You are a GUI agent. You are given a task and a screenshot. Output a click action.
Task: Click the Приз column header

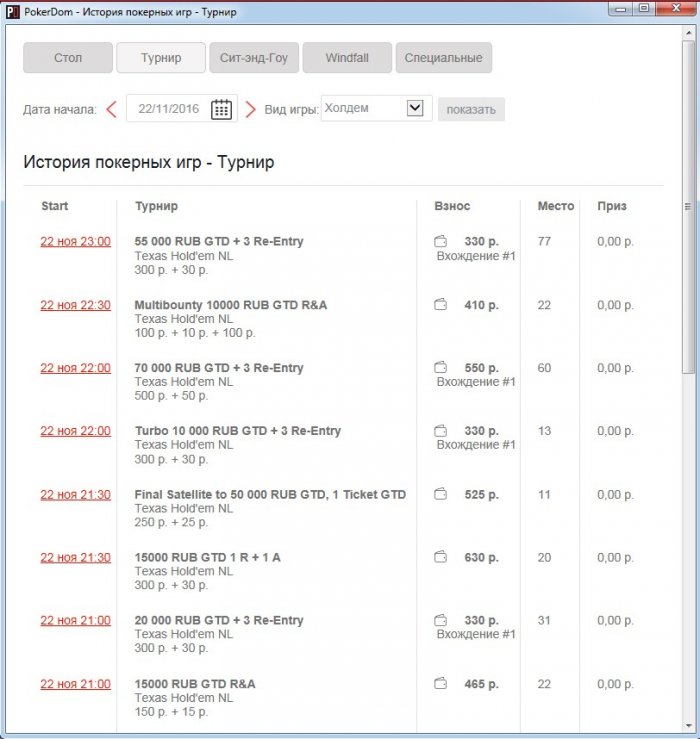pos(612,206)
